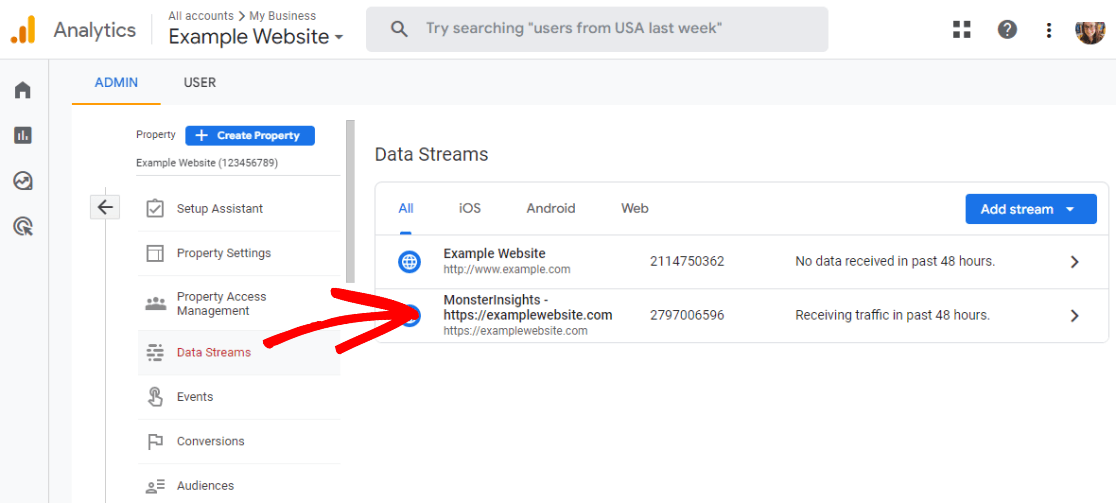Click stream ID 2797006596
Screen dimensions: 1116x503
click(687, 315)
